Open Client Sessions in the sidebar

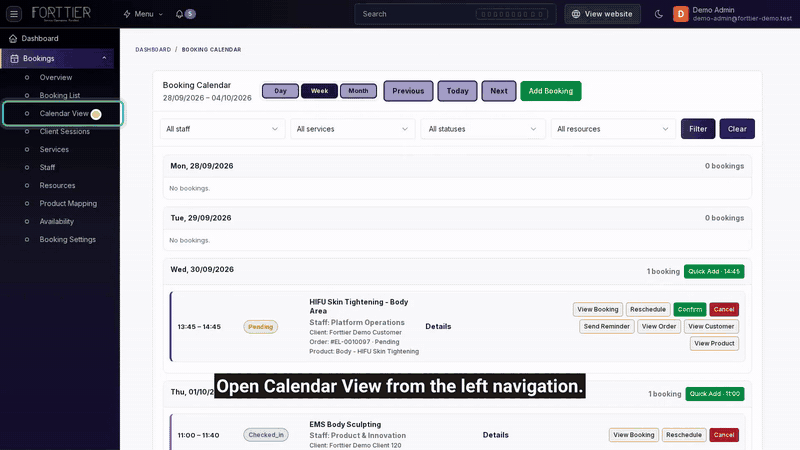pyautogui.click(x=64, y=131)
